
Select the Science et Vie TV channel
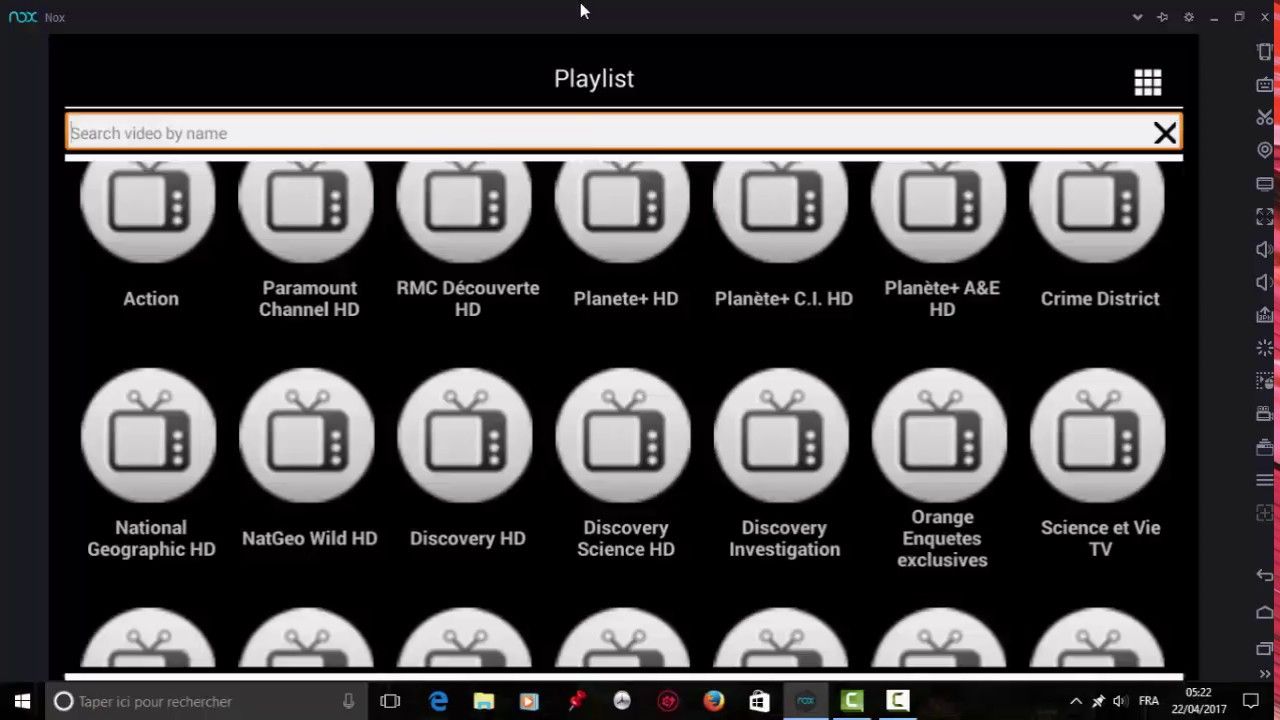[x=1100, y=464]
